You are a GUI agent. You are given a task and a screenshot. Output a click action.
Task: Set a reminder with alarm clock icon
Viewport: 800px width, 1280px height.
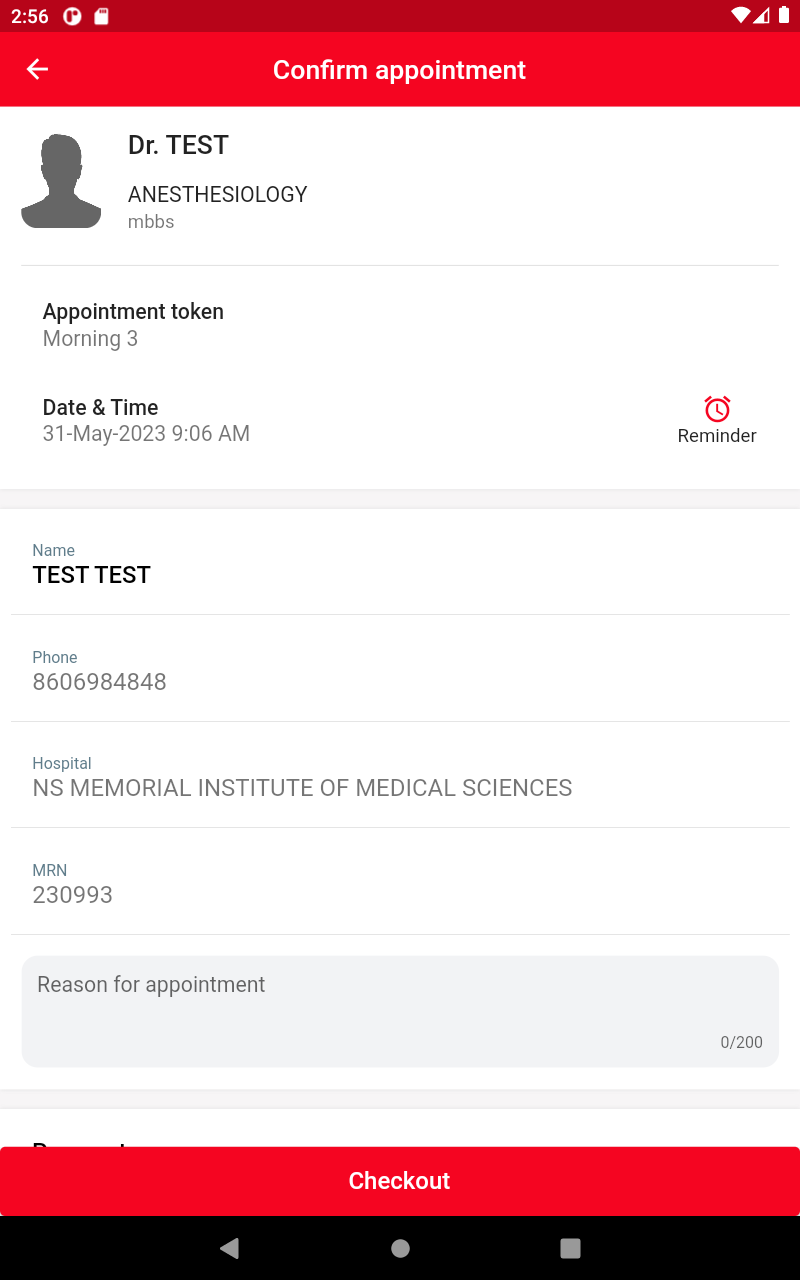[x=717, y=409]
